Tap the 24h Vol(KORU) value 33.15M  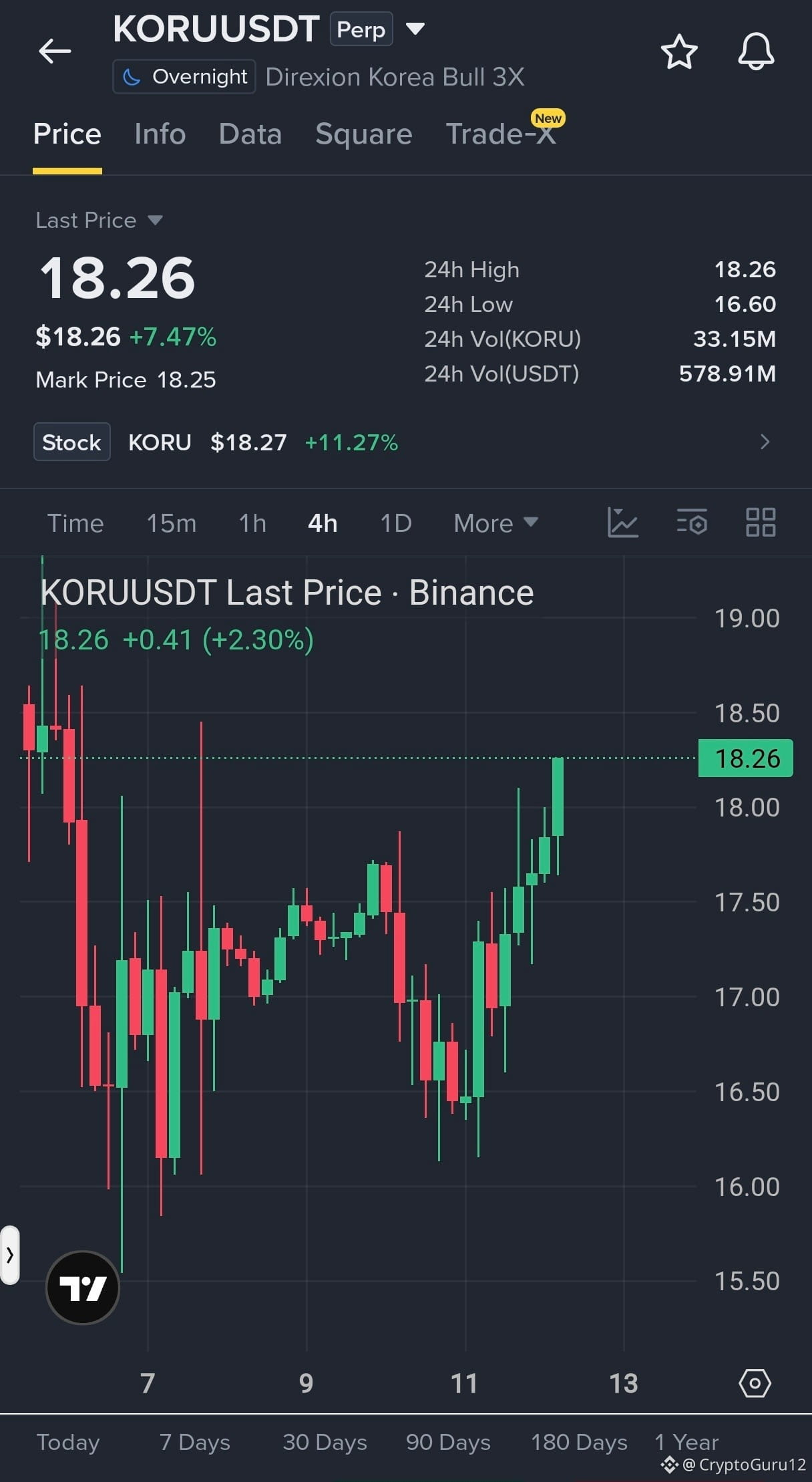click(x=735, y=339)
